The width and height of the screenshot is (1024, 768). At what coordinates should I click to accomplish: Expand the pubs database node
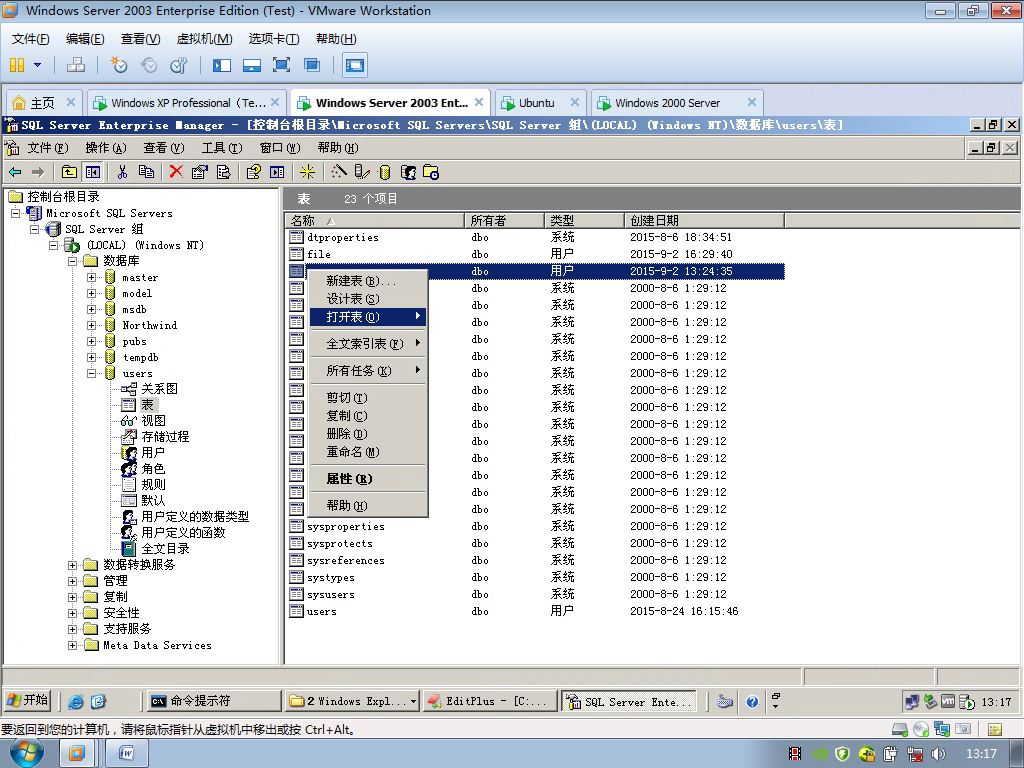[91, 342]
